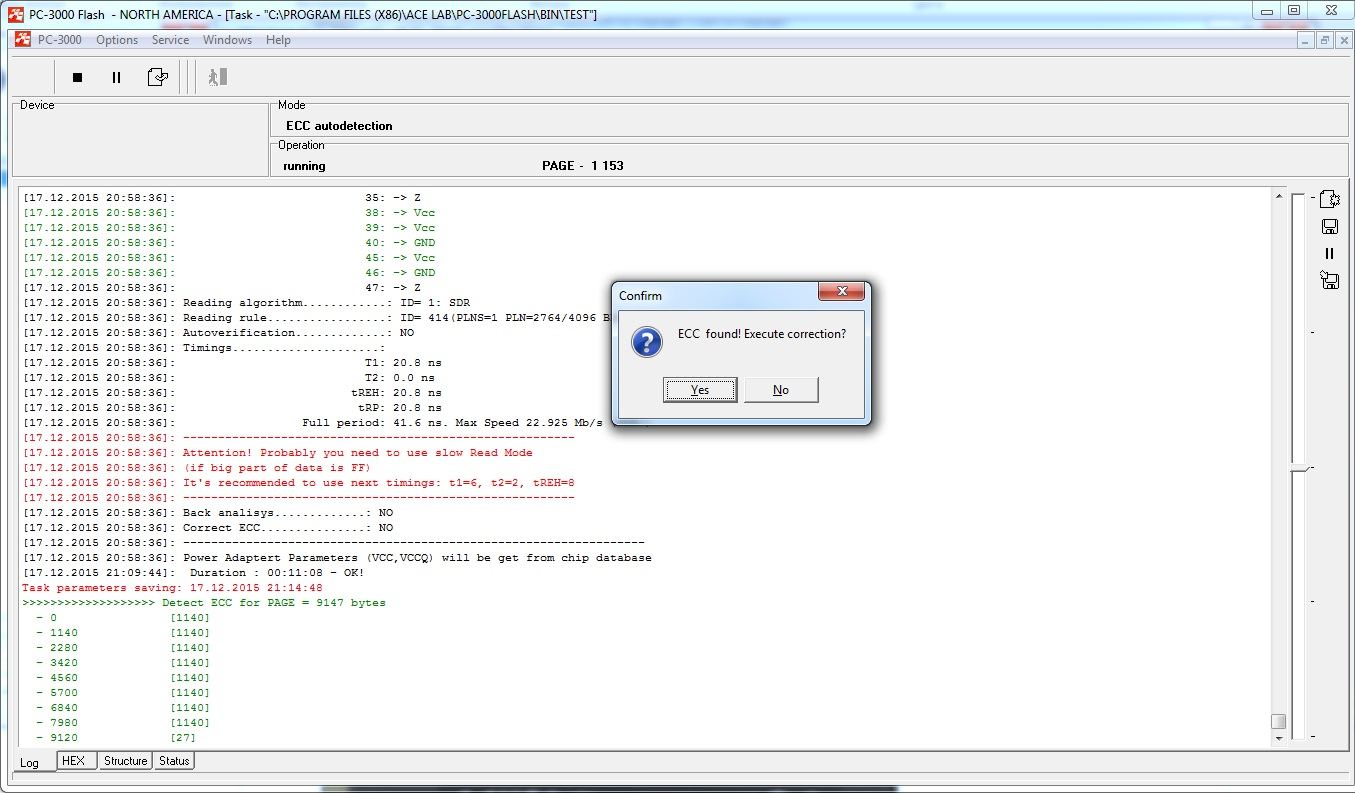Click the question mark icon in the Confirm dialog
1355x793 pixels.
tap(647, 342)
